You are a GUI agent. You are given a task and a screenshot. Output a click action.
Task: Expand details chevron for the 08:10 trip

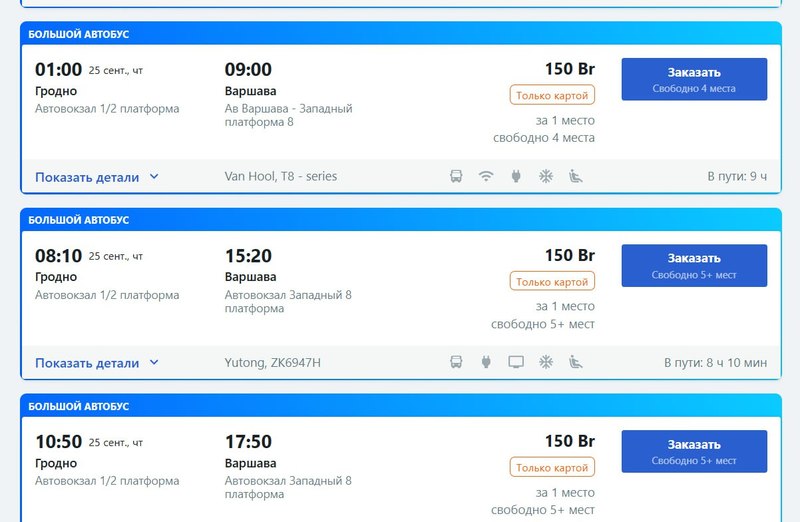point(154,363)
